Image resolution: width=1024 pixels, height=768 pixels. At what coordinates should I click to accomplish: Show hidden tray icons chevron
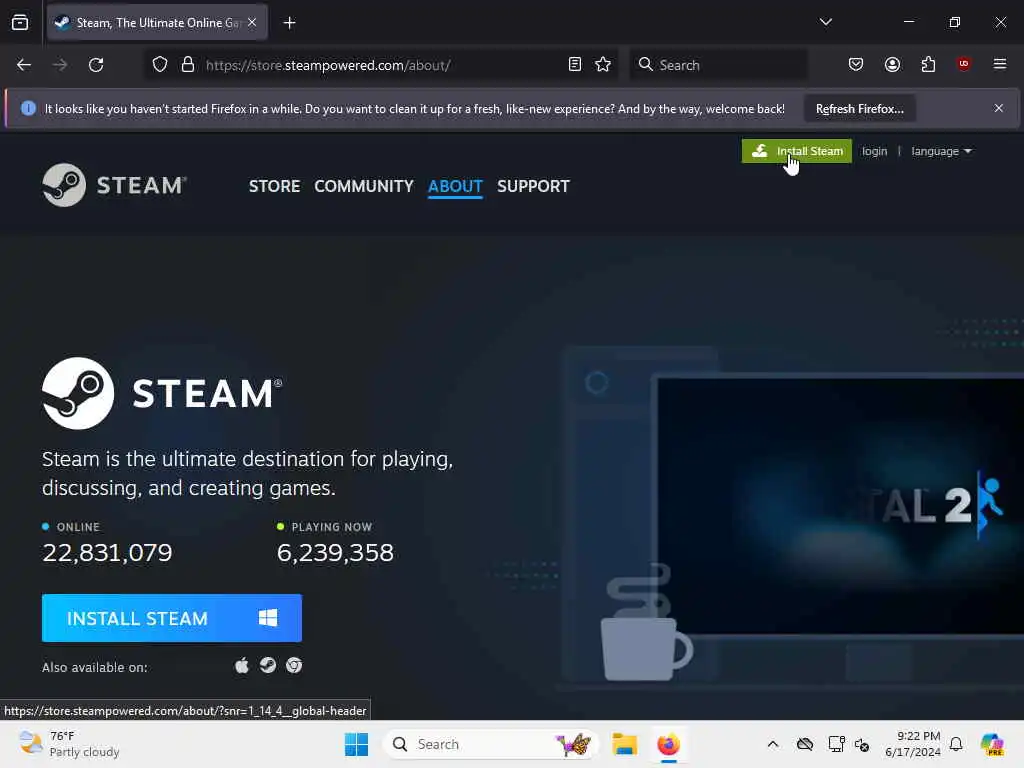click(x=773, y=744)
